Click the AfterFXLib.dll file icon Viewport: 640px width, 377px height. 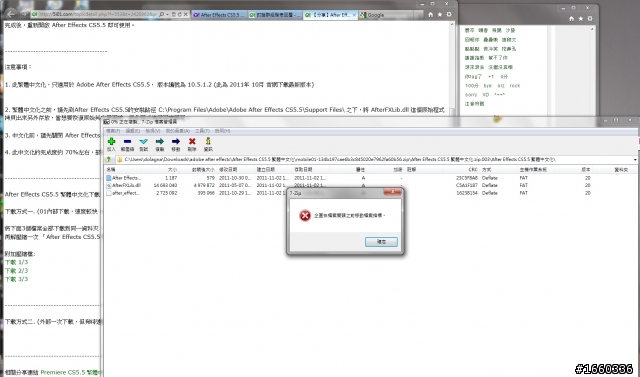tap(109, 185)
